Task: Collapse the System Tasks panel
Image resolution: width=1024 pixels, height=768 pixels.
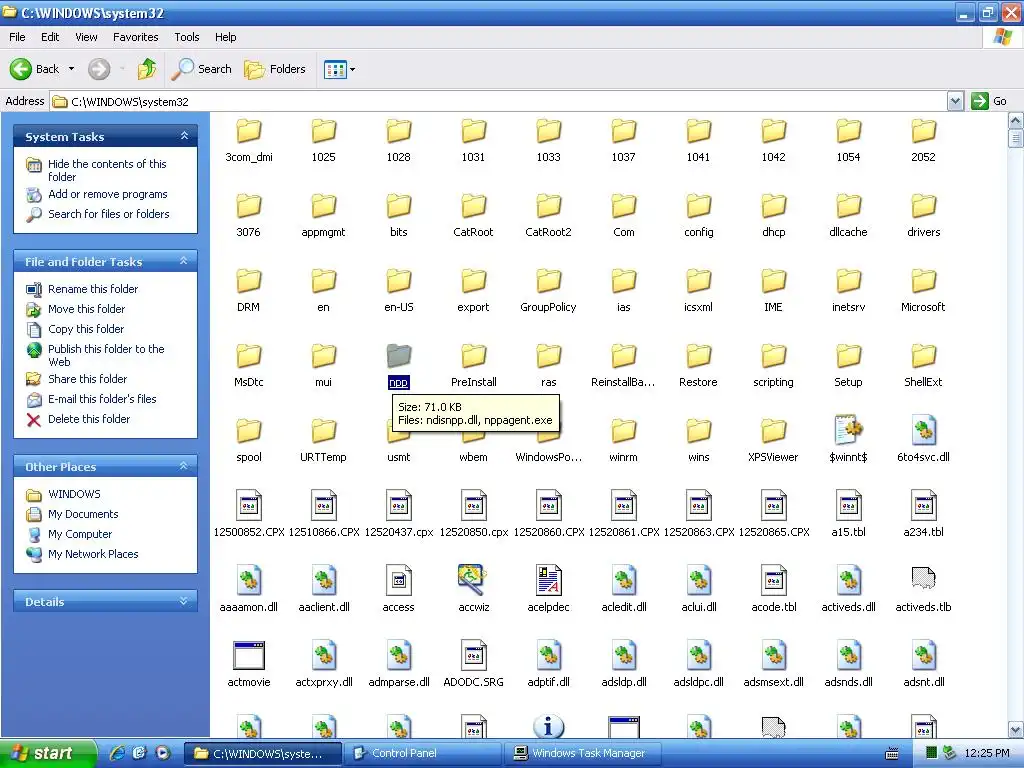Action: [x=184, y=136]
